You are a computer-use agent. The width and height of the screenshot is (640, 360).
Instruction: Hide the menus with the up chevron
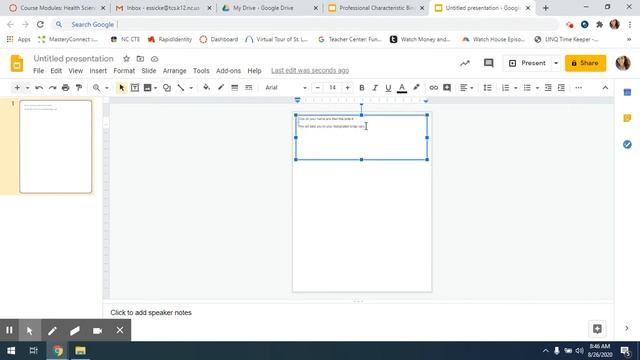(605, 88)
